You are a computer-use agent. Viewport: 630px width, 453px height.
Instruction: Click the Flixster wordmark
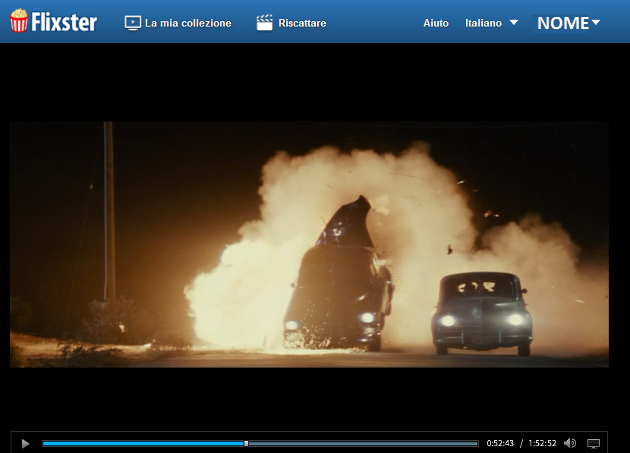64,22
